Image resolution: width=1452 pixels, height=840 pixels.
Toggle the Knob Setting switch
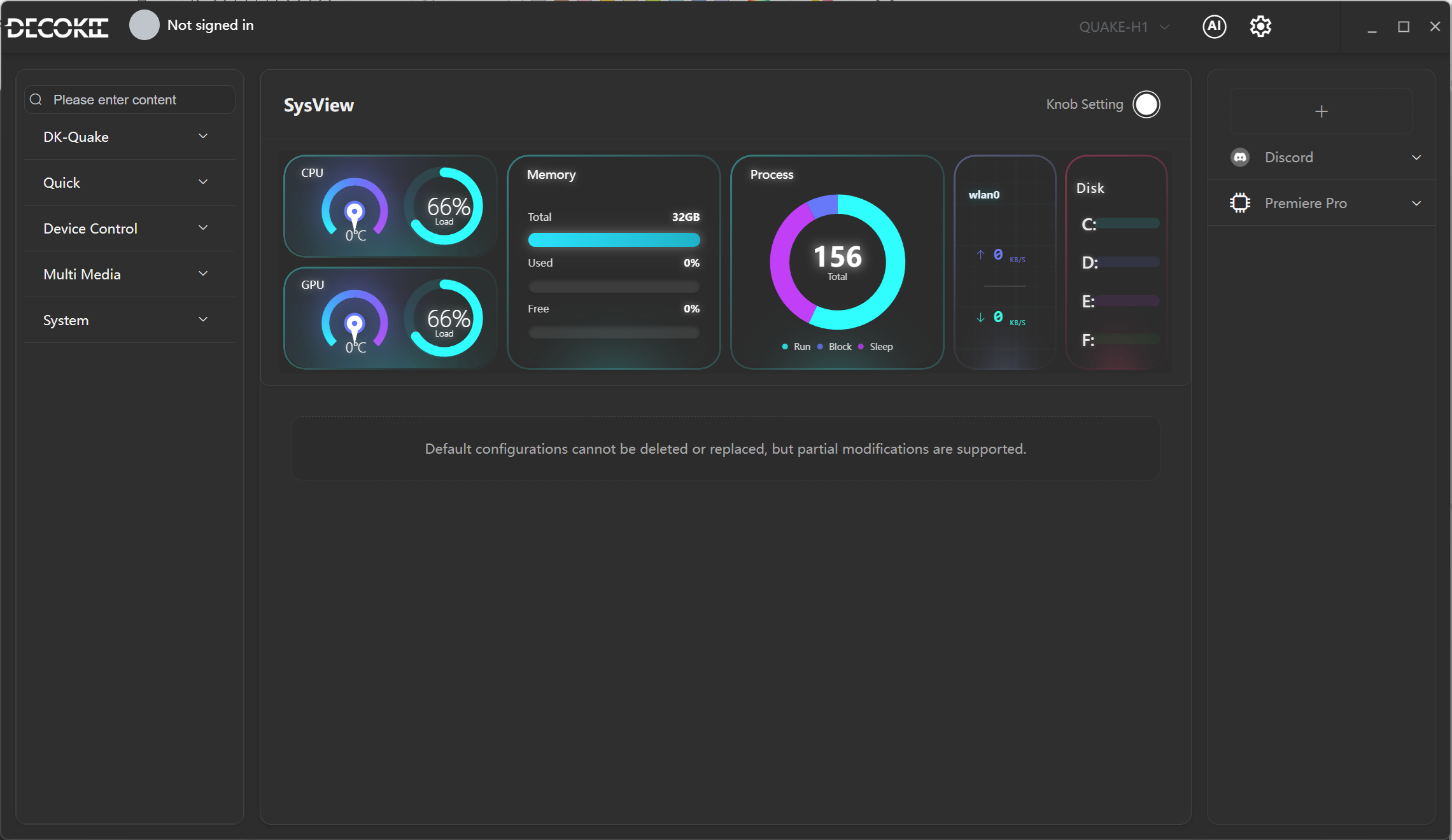click(1146, 104)
